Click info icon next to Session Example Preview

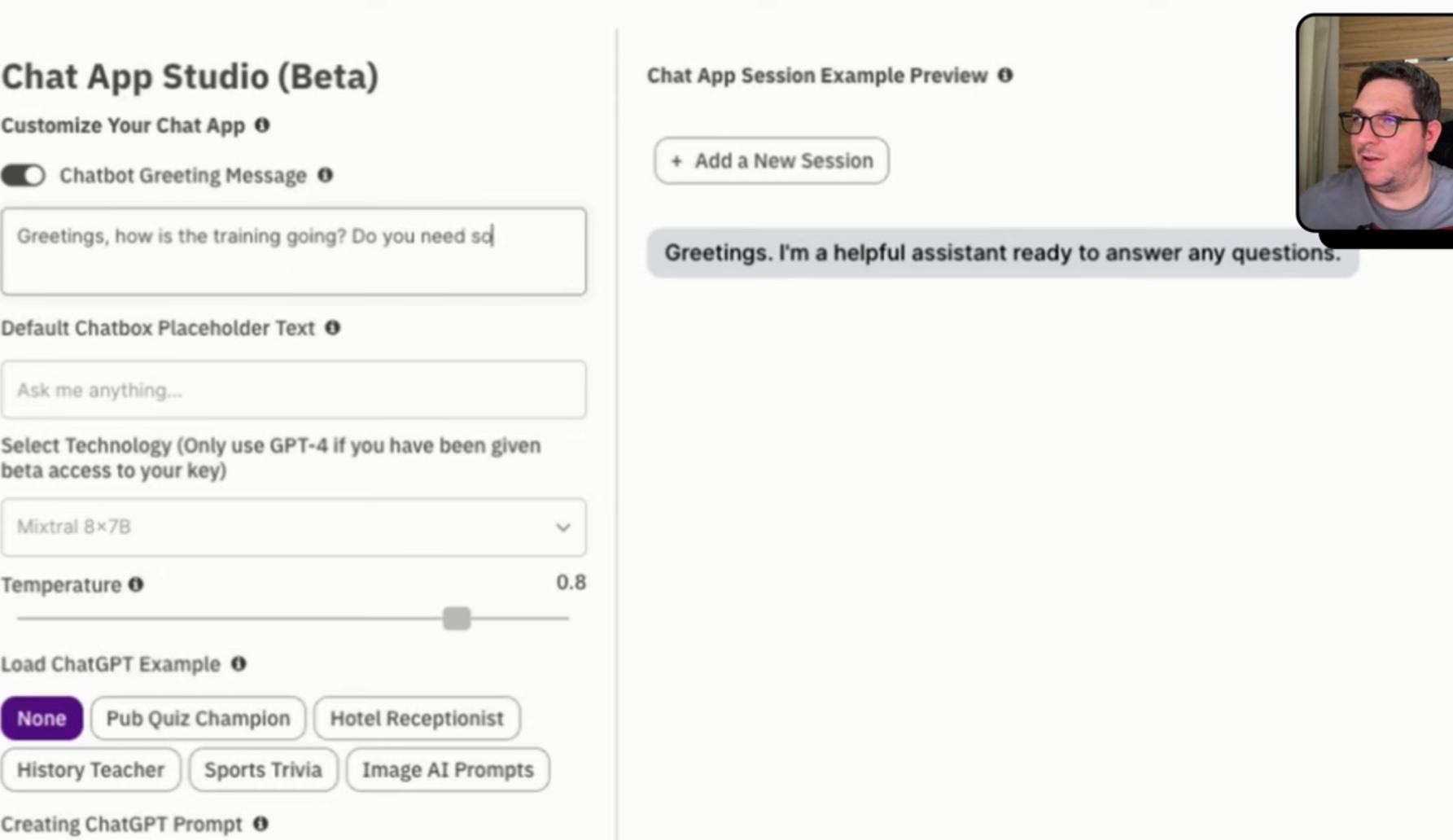(1005, 75)
